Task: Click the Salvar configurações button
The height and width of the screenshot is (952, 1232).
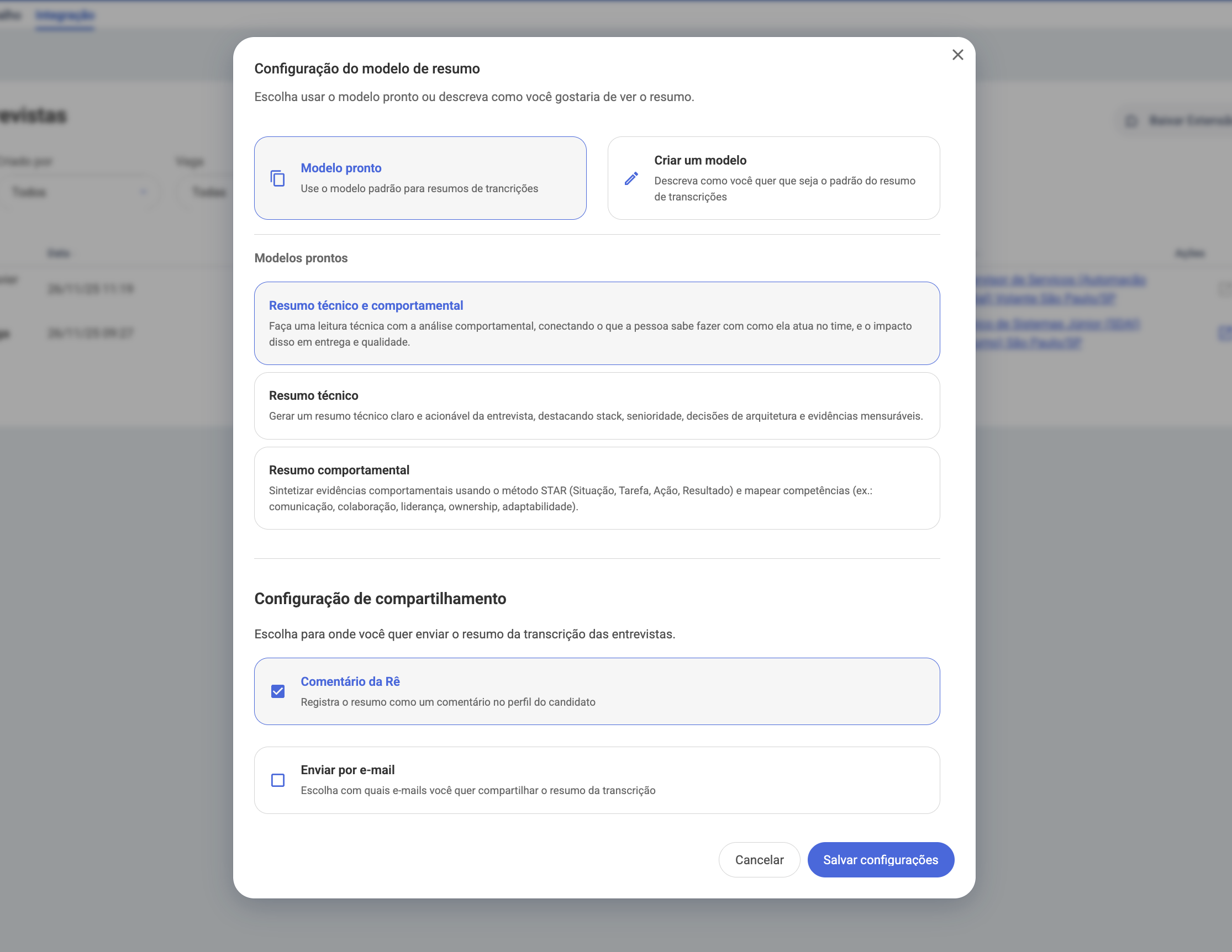Action: pos(881,860)
